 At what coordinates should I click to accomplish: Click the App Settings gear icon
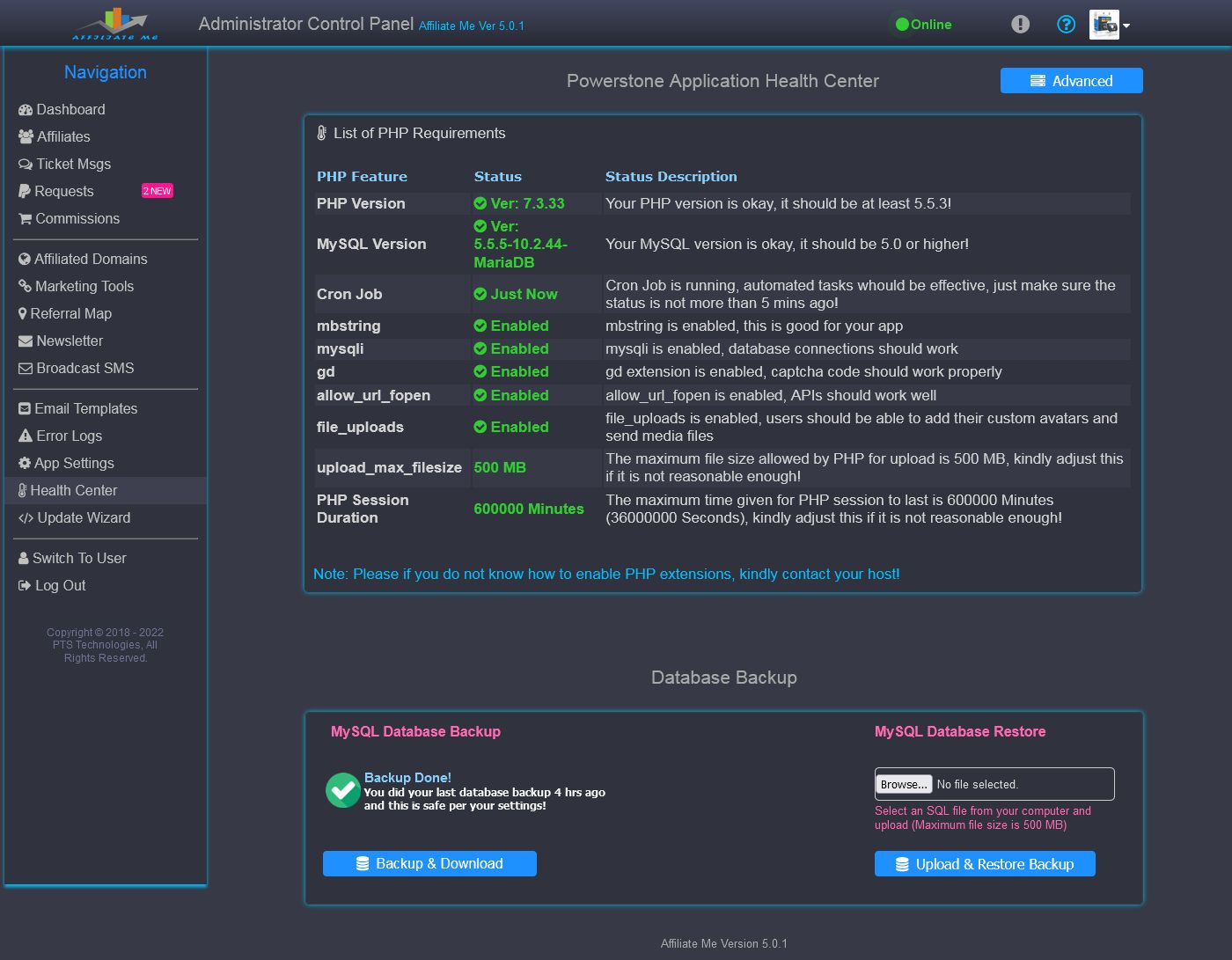click(25, 464)
